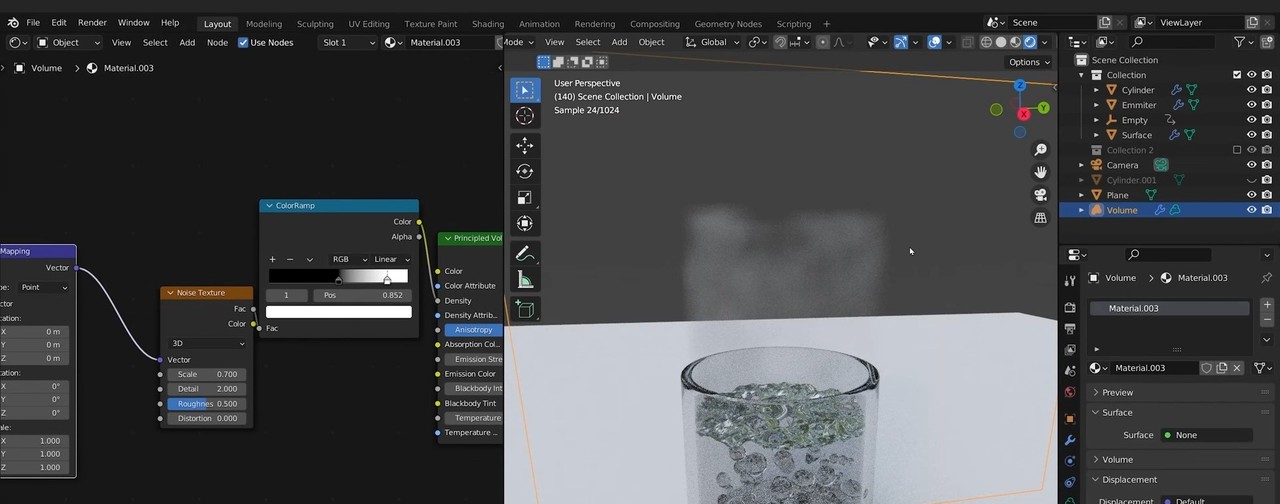Viewport: 1280px width, 504px height.
Task: Activate the Scale tool
Action: tap(525, 197)
